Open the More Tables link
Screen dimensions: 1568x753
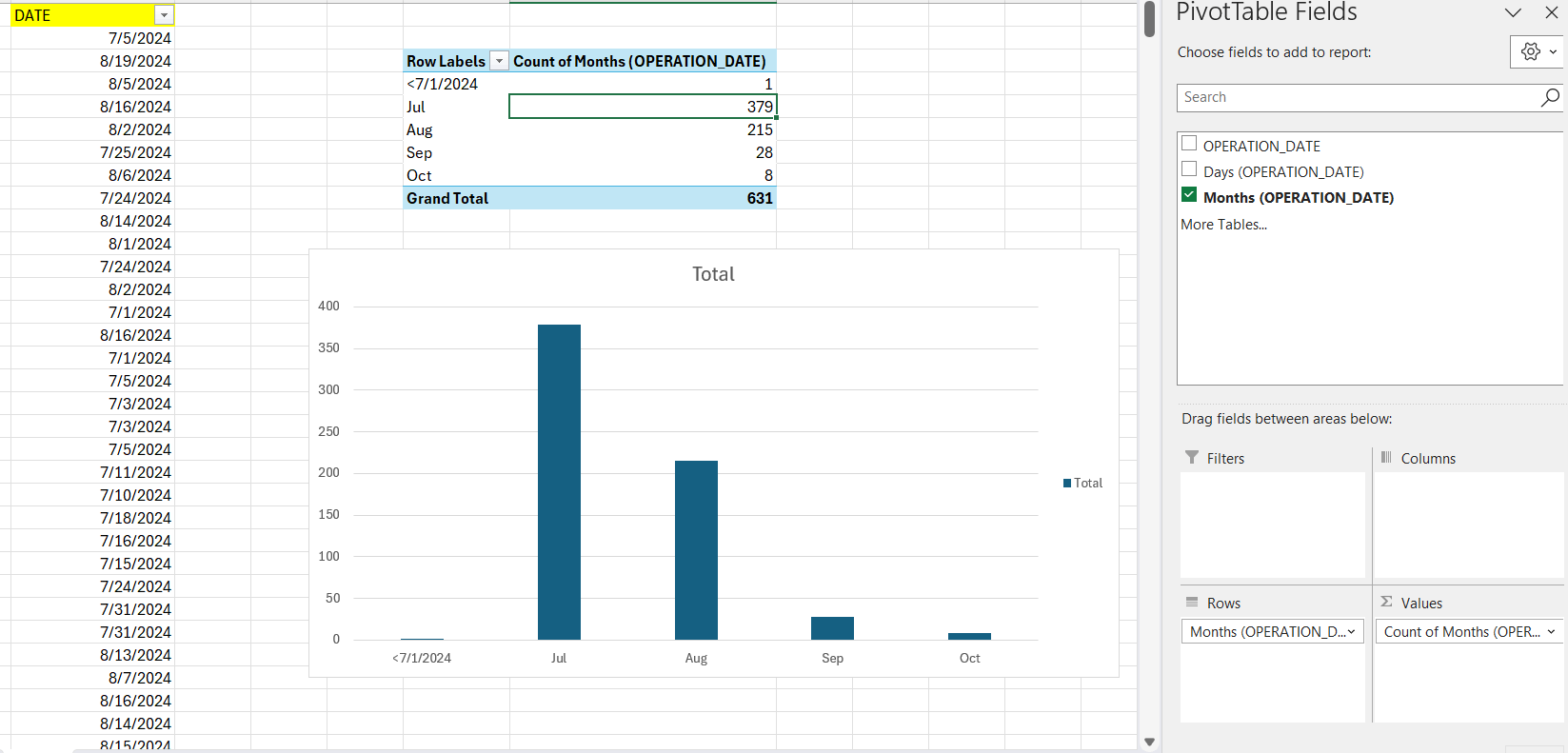(x=1224, y=225)
